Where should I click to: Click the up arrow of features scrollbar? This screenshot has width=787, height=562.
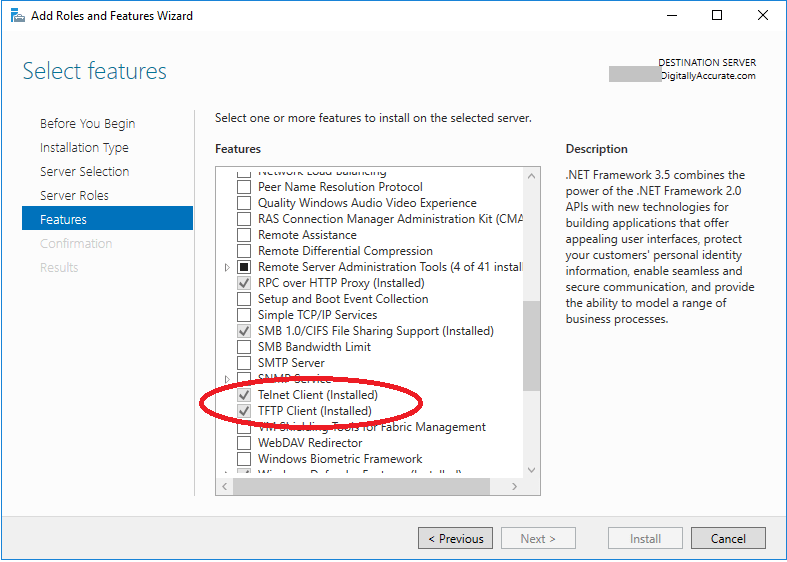click(532, 176)
